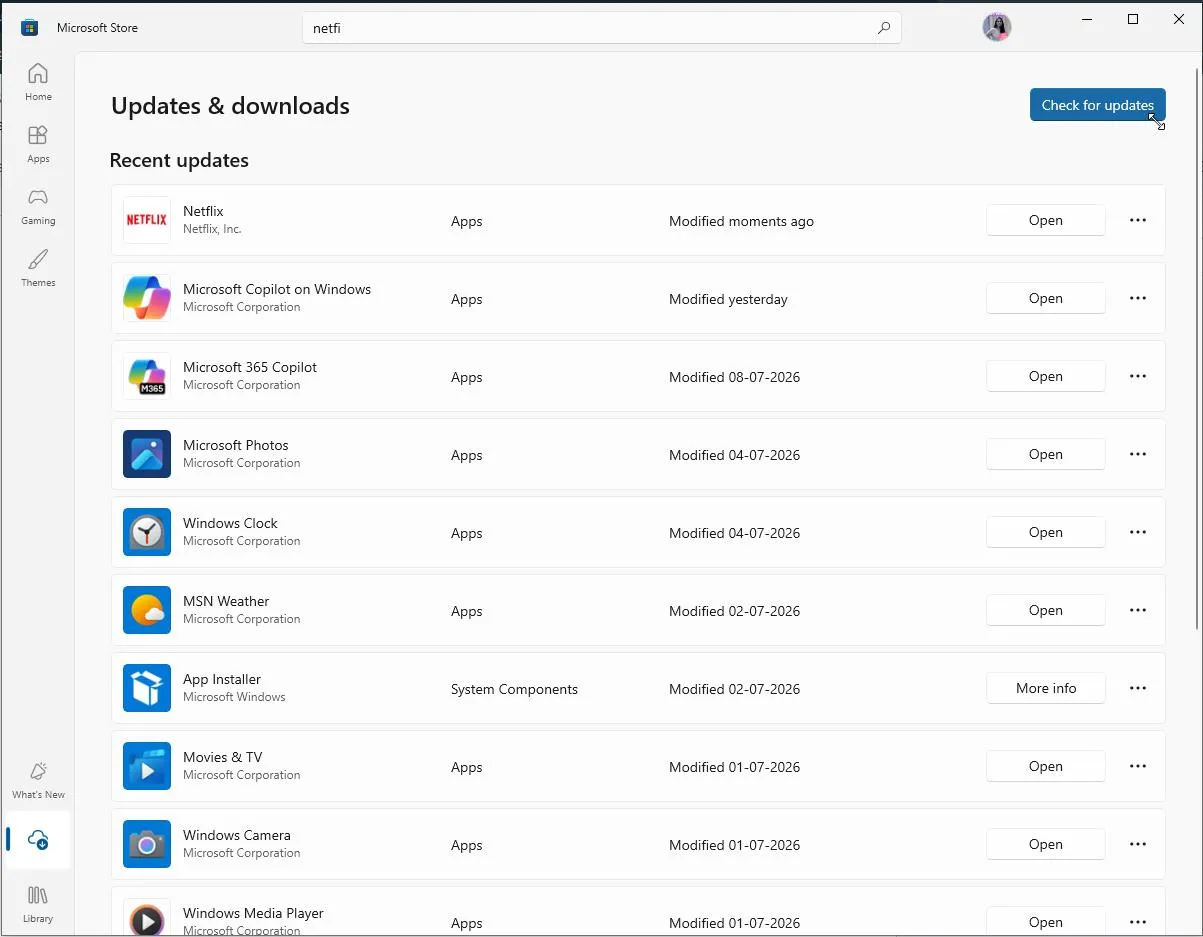Open the Gaming section in sidebar
1203x937 pixels.
38,206
